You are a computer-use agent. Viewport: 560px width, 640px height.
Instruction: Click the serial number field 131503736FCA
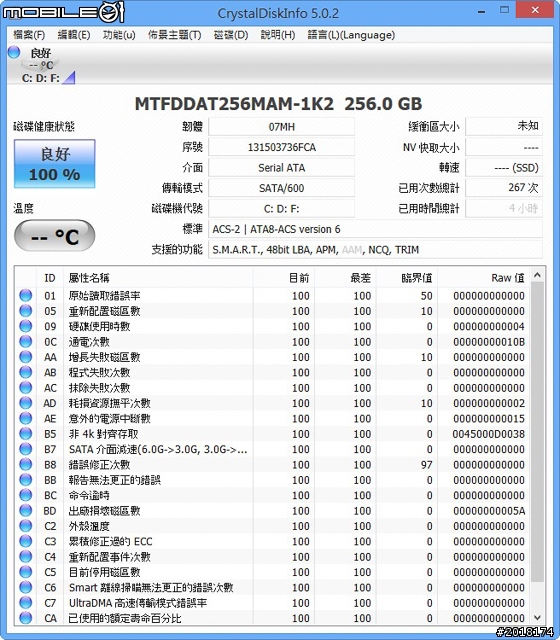282,147
